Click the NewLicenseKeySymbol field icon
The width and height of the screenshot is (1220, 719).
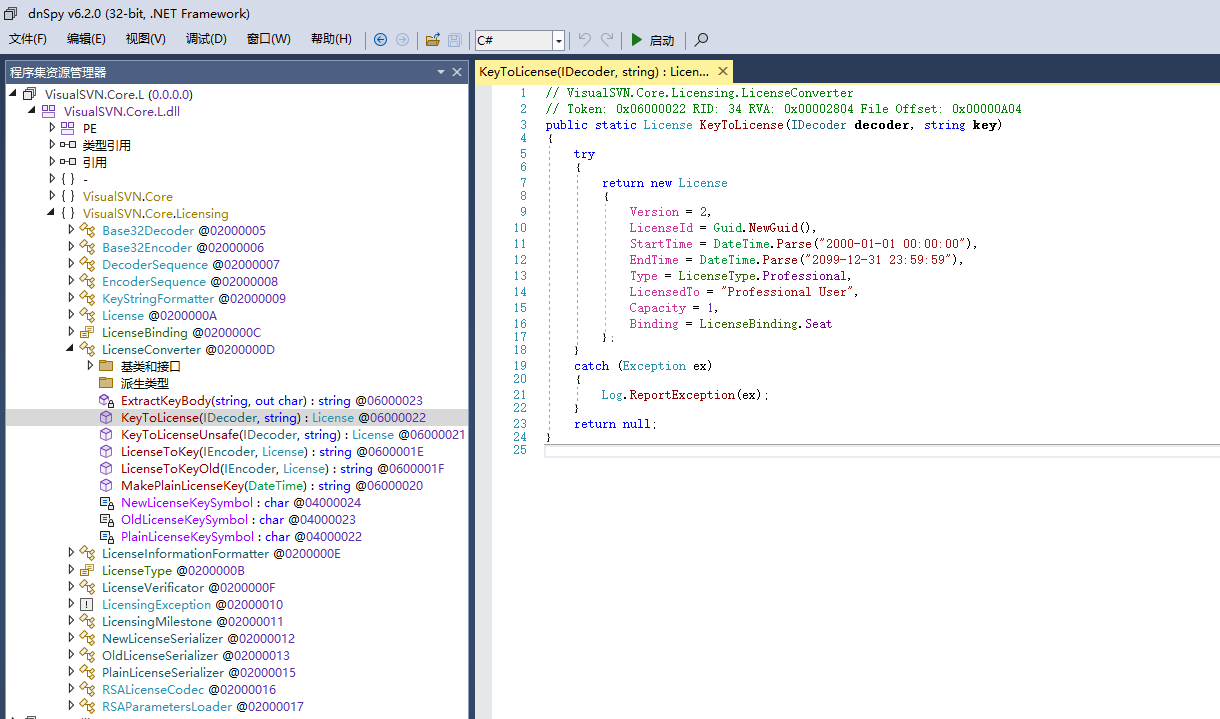(105, 502)
